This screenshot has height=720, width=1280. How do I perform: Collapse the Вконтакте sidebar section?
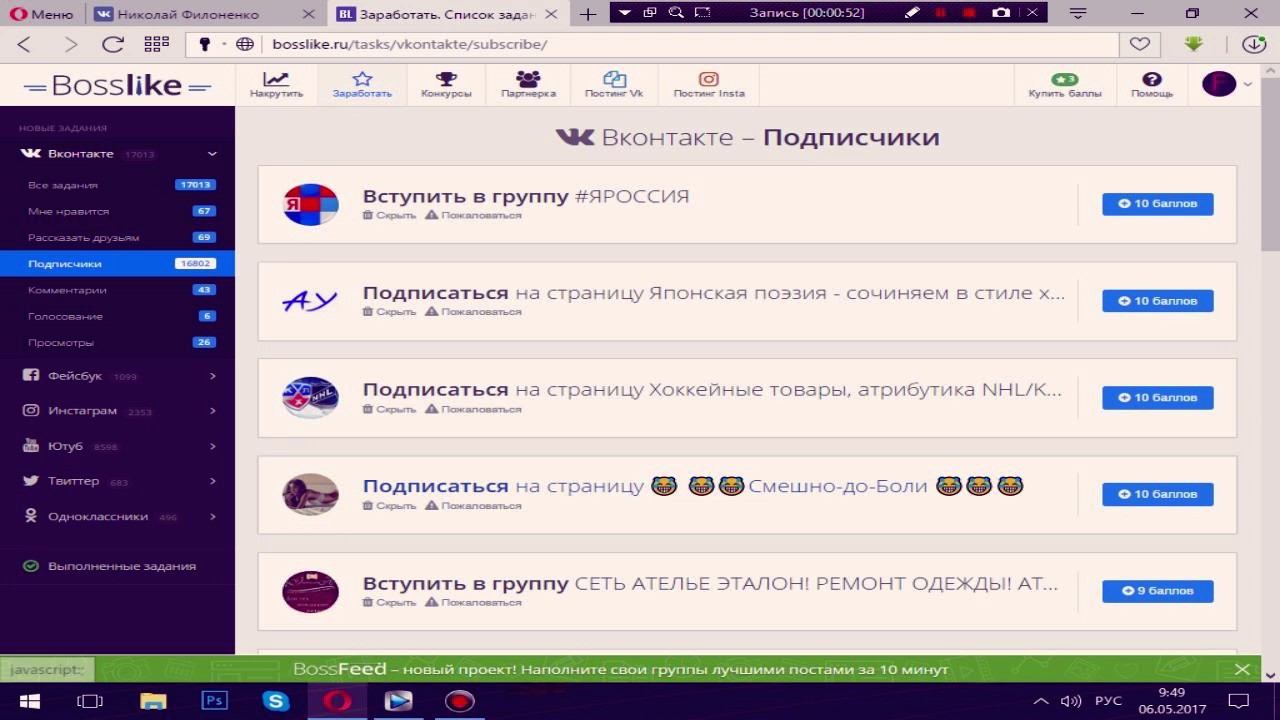(x=212, y=154)
